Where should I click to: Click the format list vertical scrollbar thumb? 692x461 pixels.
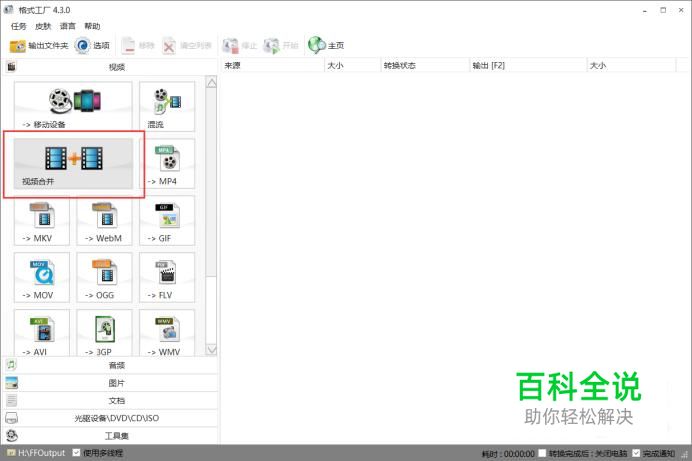pyautogui.click(x=211, y=182)
